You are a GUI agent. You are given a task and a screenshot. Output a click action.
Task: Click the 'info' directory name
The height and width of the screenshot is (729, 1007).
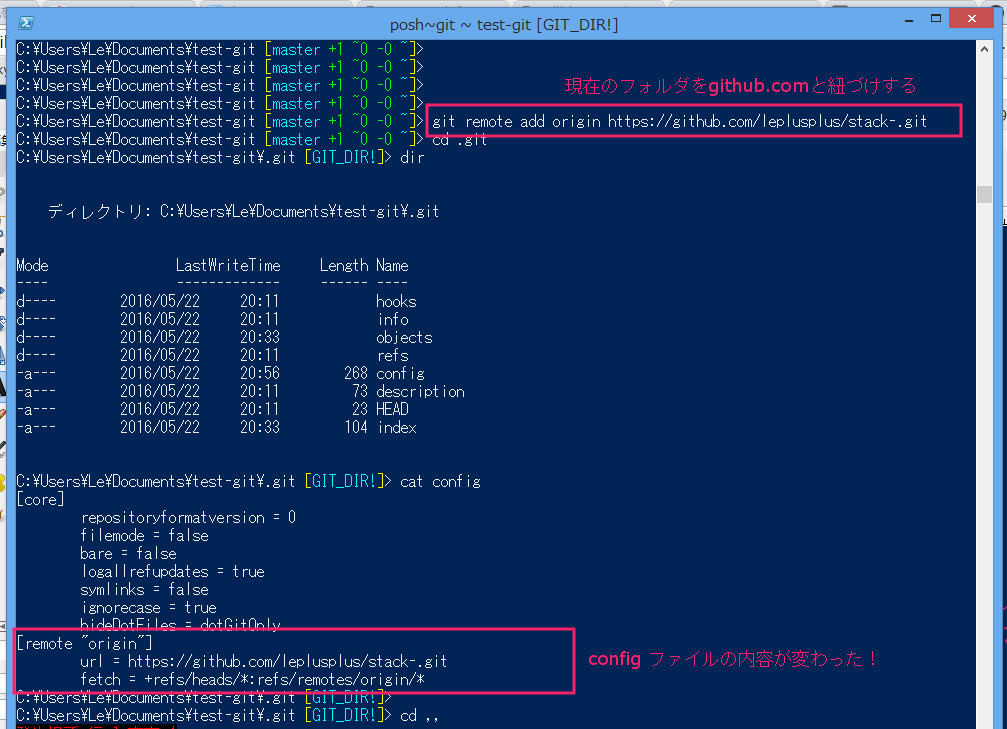tap(393, 319)
